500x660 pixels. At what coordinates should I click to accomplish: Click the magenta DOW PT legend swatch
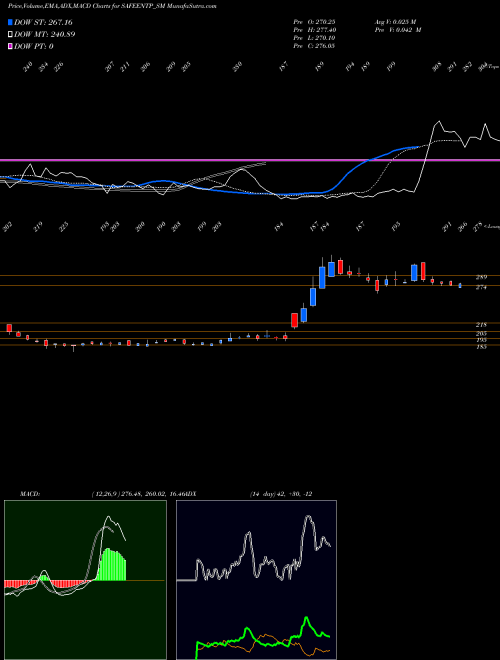tap(11, 46)
